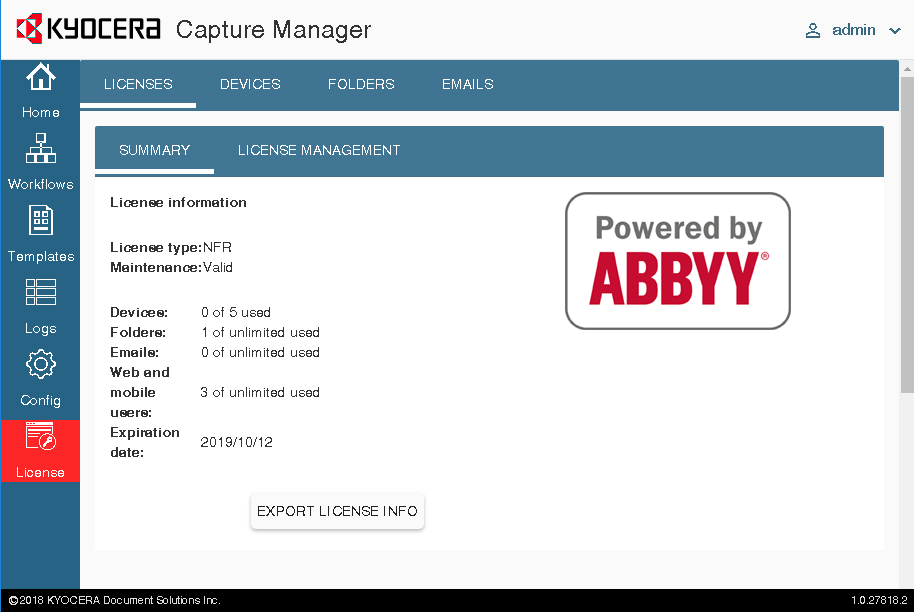Click the '0 of 5 used' devices value
Viewport: 914px width, 612px height.
(236, 312)
